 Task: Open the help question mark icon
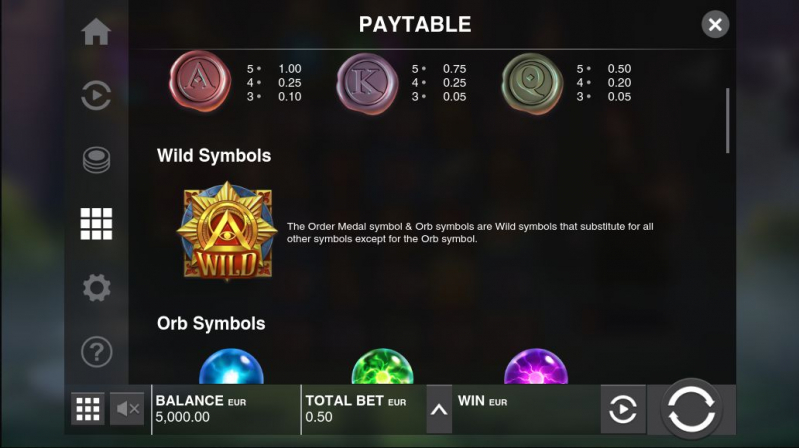(x=96, y=352)
